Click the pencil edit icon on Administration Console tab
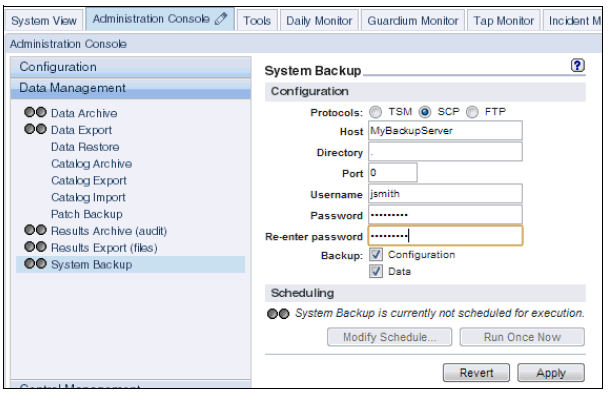 coord(221,18)
